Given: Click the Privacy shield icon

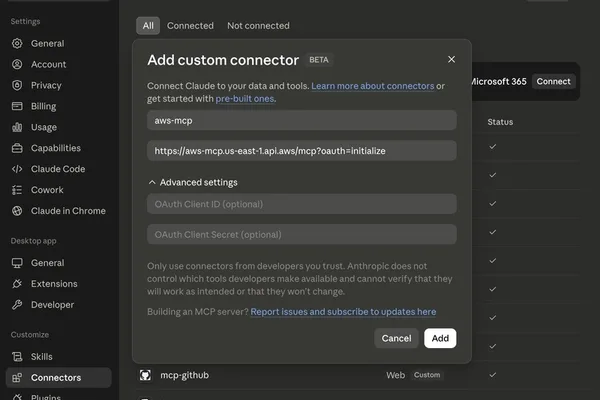Looking at the screenshot, I should point(17,85).
